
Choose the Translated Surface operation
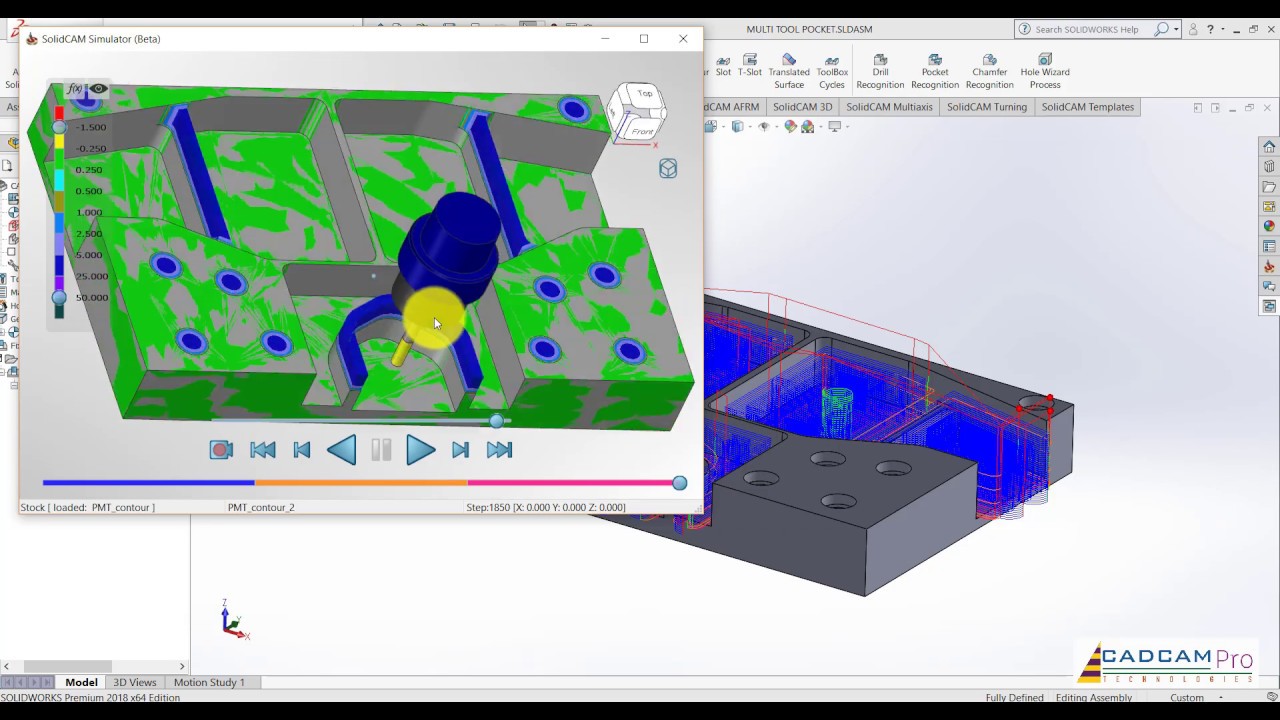click(x=789, y=72)
